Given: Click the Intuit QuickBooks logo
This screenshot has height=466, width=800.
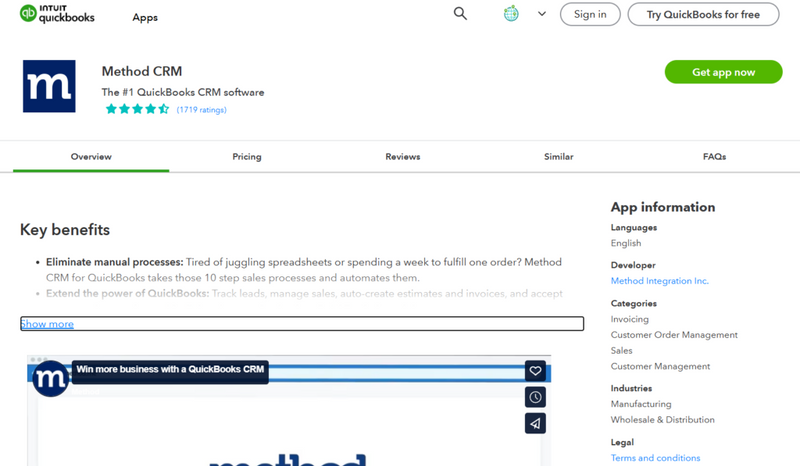Looking at the screenshot, I should click(x=57, y=14).
